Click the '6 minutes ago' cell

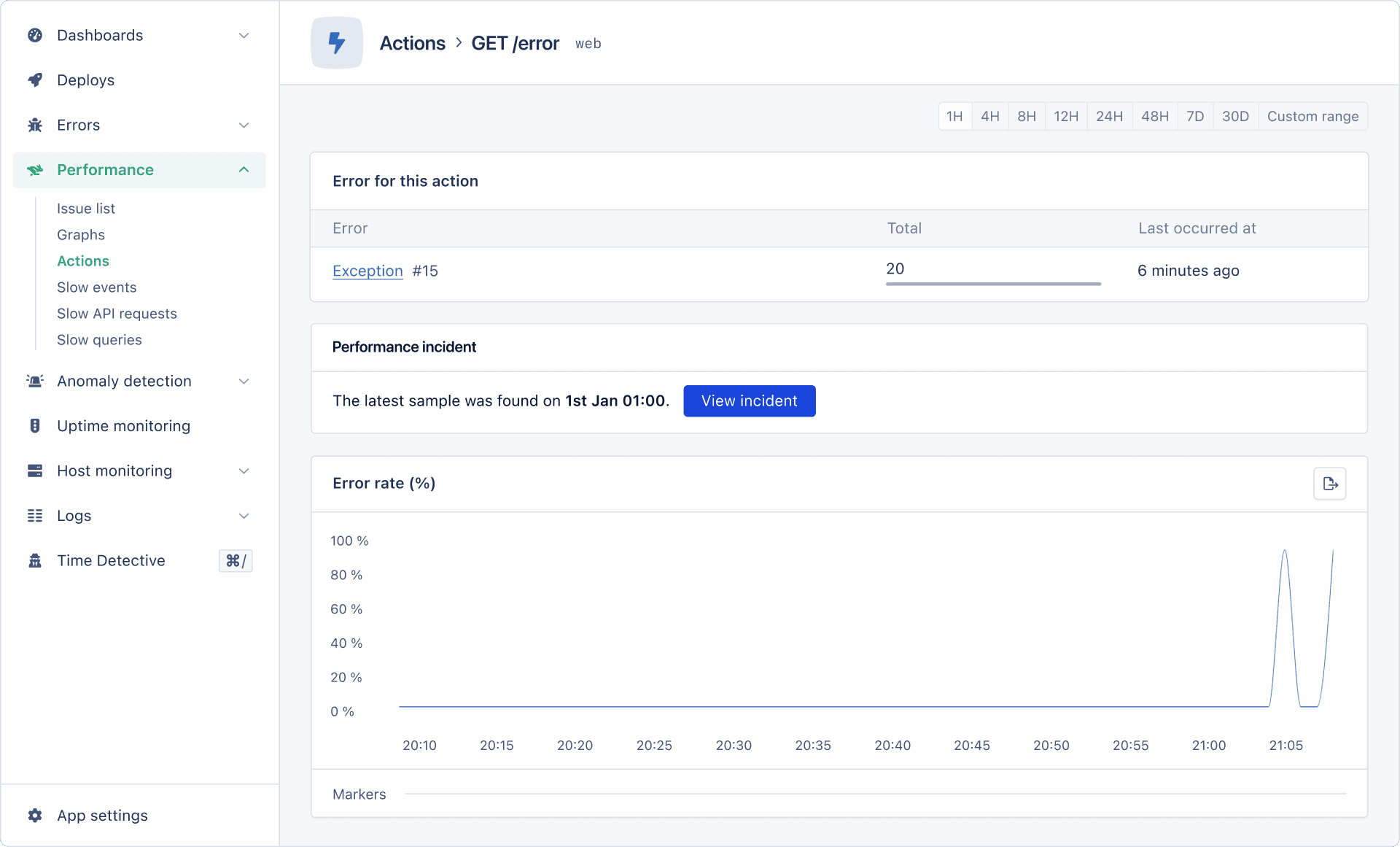coord(1189,271)
